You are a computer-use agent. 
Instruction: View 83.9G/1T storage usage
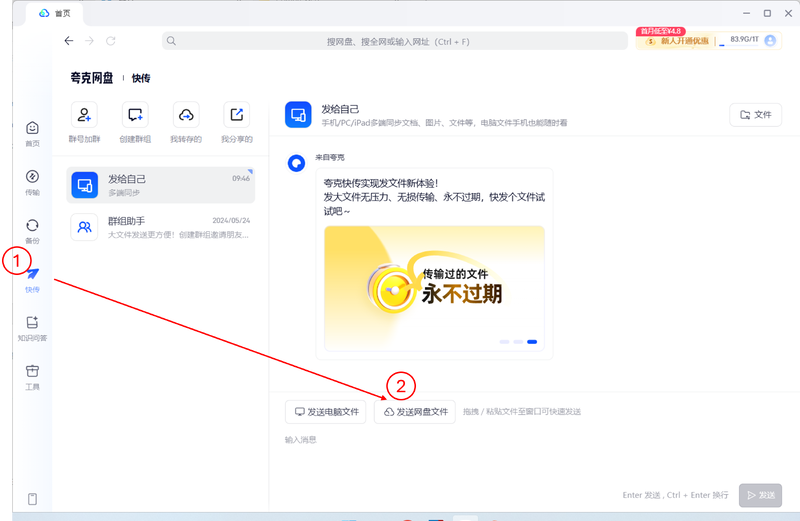744,39
